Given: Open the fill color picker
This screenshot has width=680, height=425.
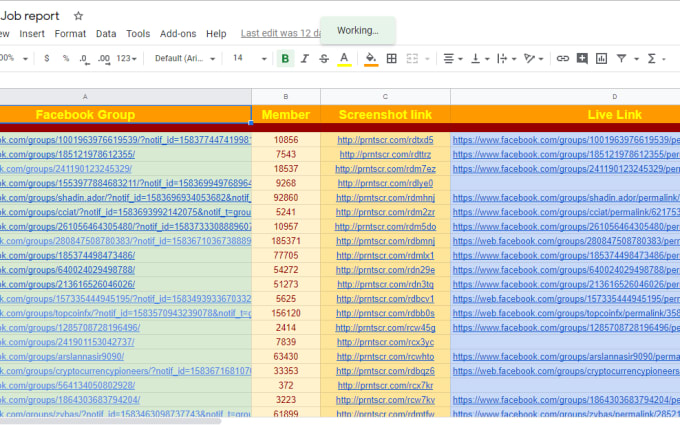Looking at the screenshot, I should 371,59.
